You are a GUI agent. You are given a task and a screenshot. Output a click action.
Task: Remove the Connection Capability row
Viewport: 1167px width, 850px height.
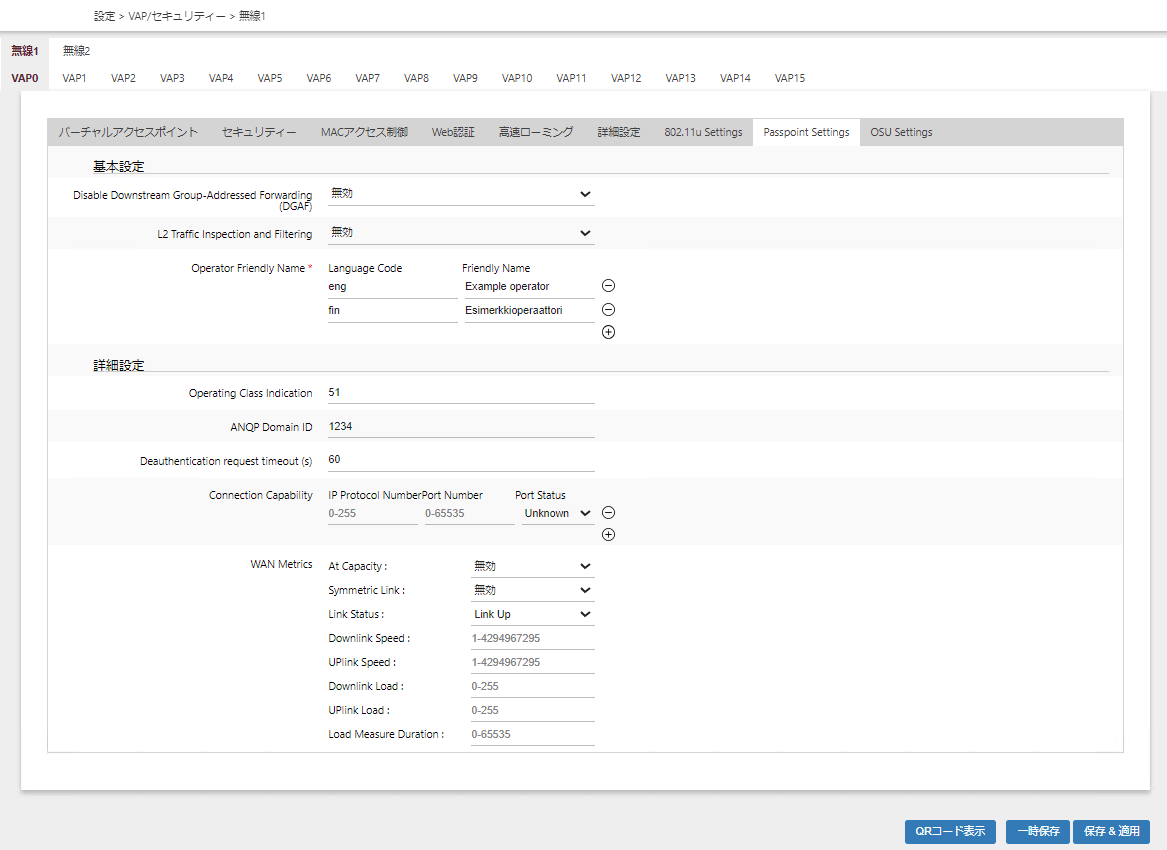tap(608, 513)
